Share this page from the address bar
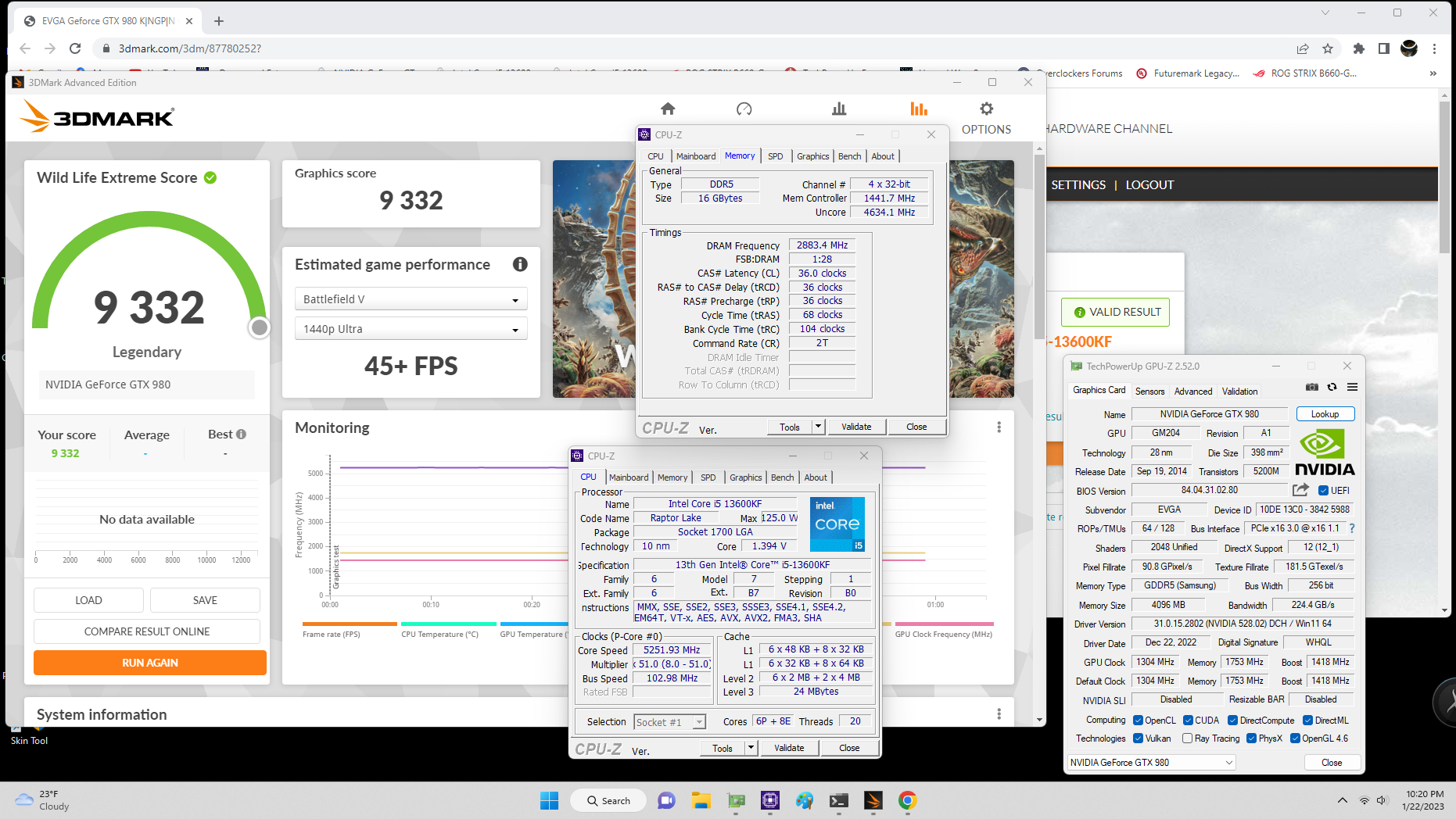This screenshot has width=1456, height=819. pyautogui.click(x=1303, y=48)
